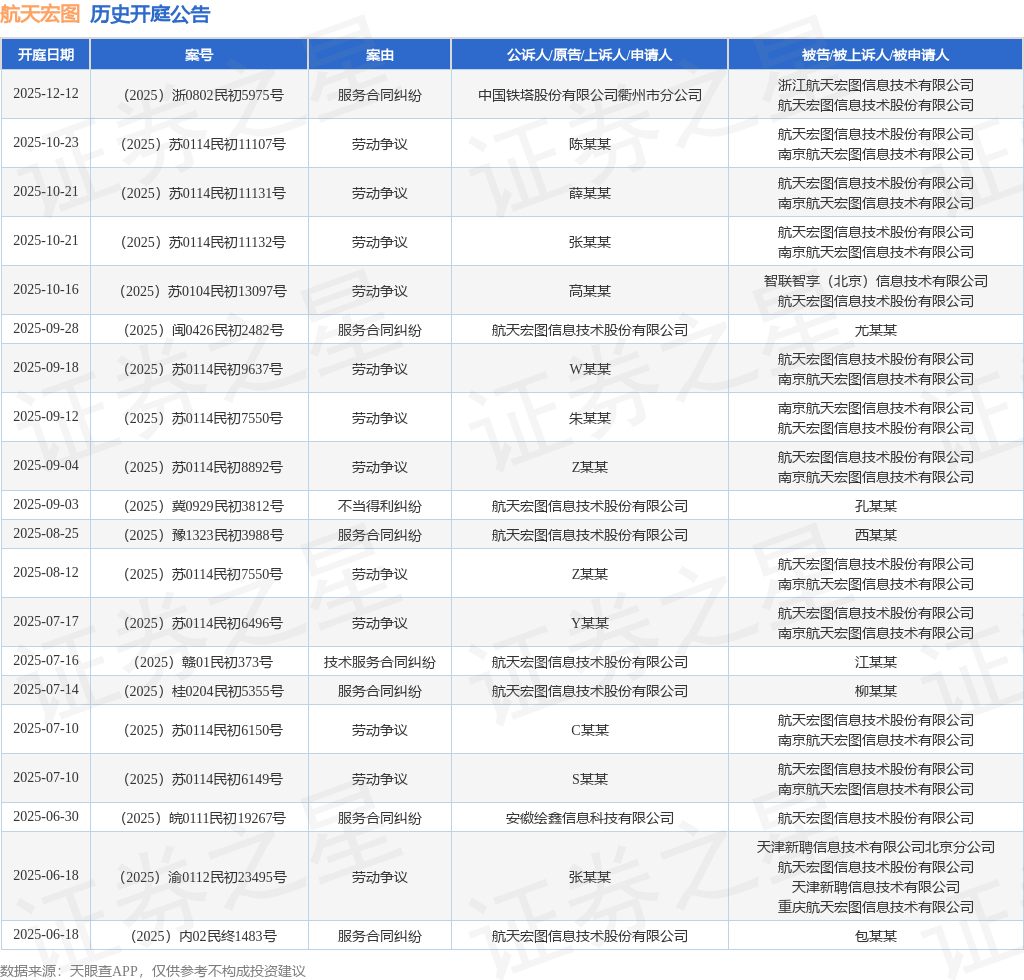This screenshot has width=1024, height=980.
Task: Click defendant 江某某
Action: (x=876, y=663)
